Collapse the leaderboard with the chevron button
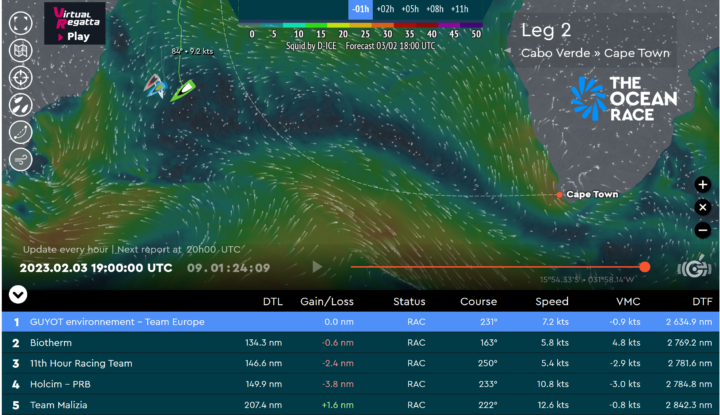Viewport: 720px width, 415px height. tap(18, 295)
